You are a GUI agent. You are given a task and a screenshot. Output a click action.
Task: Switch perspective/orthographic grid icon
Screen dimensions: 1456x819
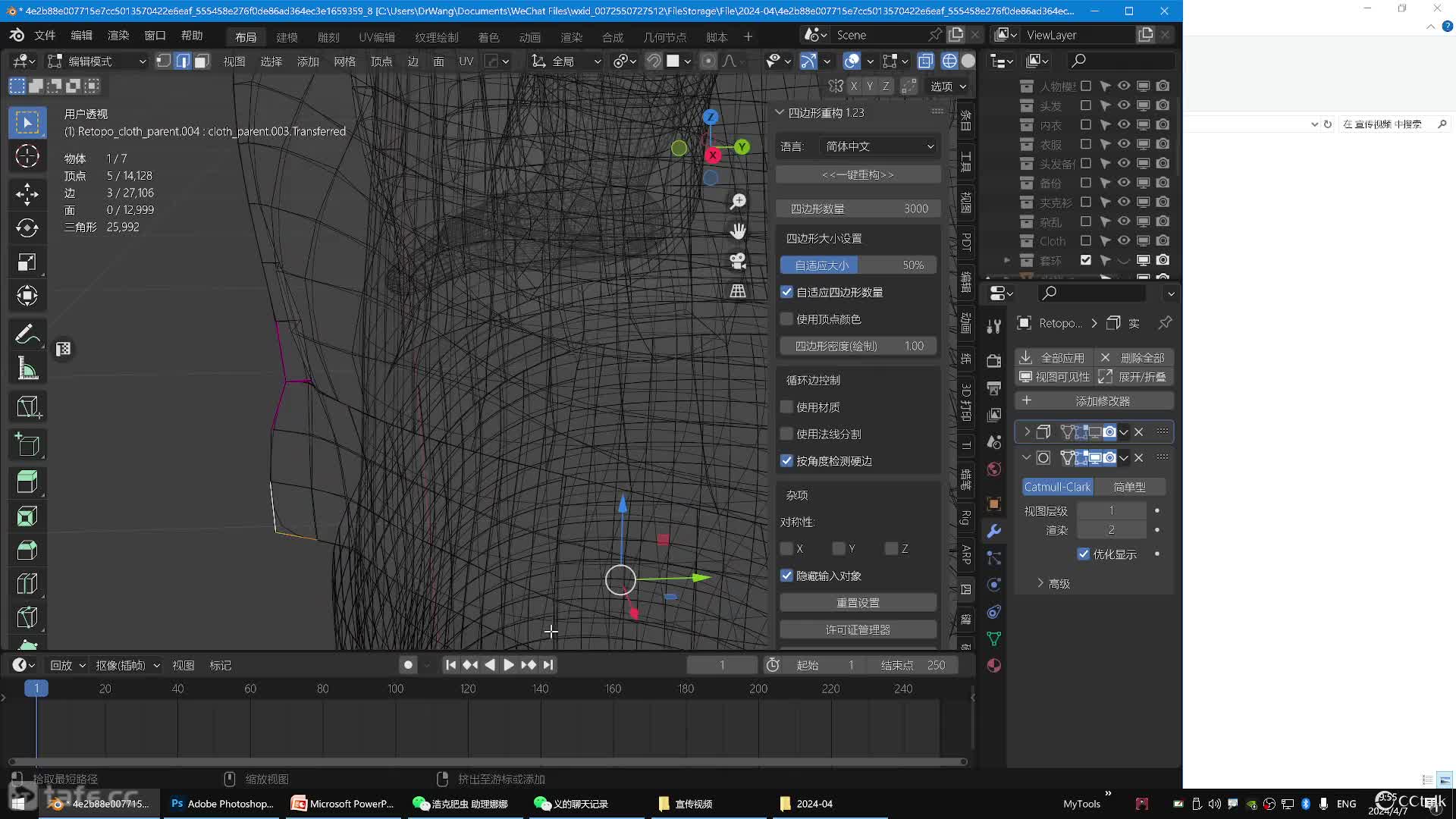pos(738,291)
